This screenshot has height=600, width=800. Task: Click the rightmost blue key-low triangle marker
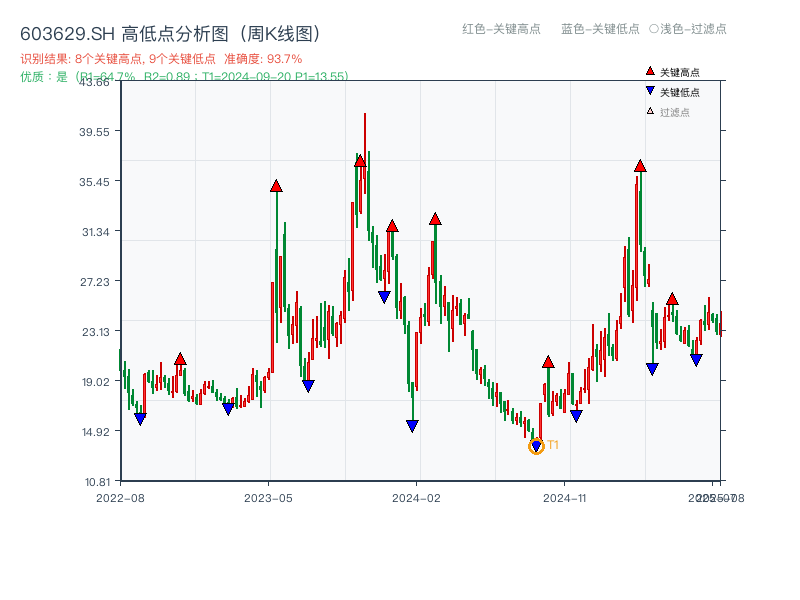[696, 357]
